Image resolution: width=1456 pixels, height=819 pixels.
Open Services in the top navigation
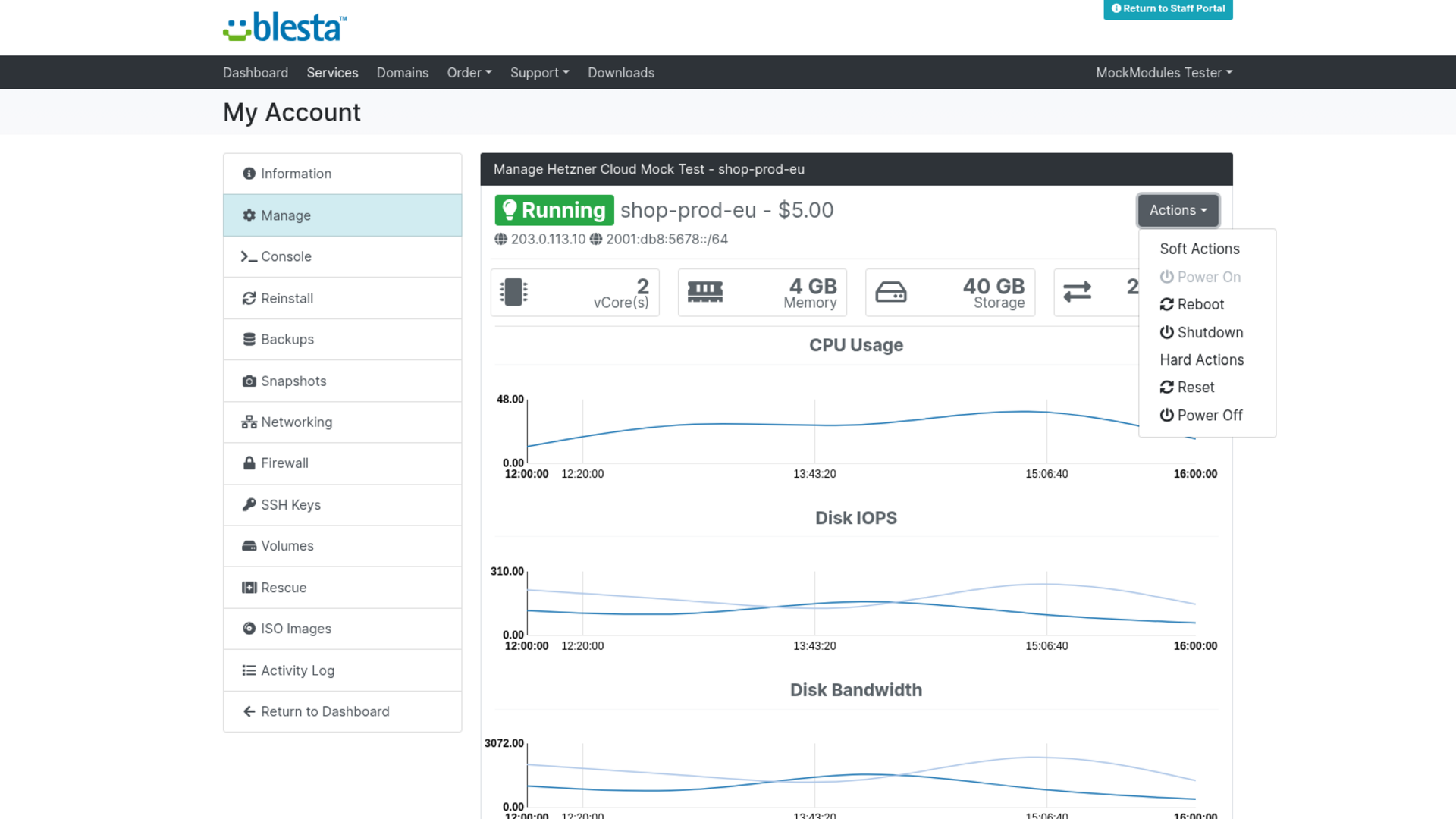point(332,73)
